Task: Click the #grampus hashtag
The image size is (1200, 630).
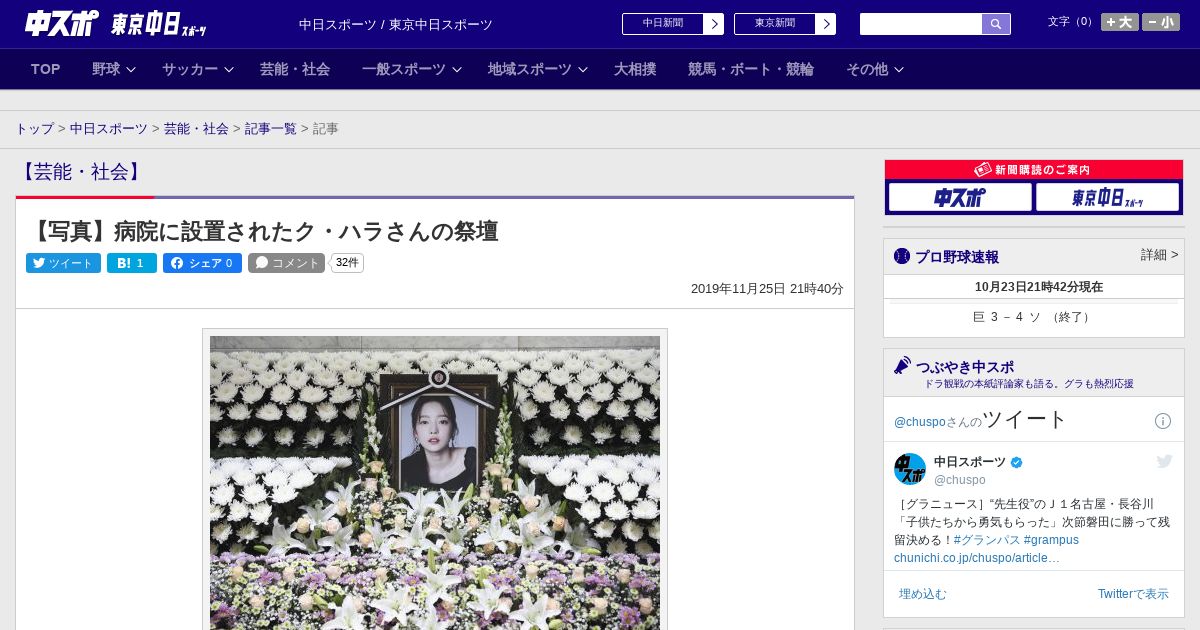Action: [x=1051, y=540]
